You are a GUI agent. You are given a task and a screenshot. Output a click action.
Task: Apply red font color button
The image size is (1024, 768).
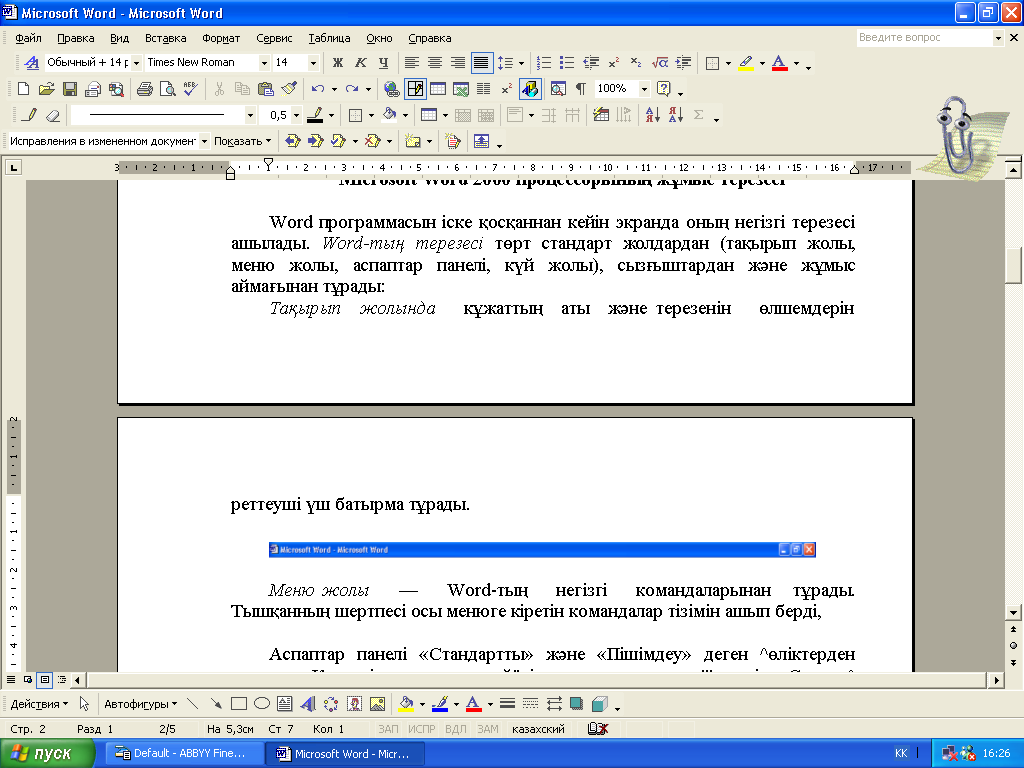click(x=780, y=63)
